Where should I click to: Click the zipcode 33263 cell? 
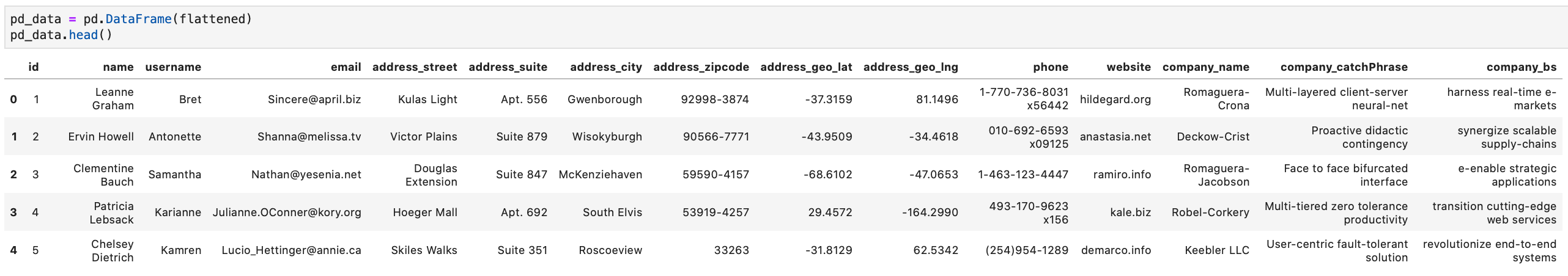pyautogui.click(x=731, y=250)
